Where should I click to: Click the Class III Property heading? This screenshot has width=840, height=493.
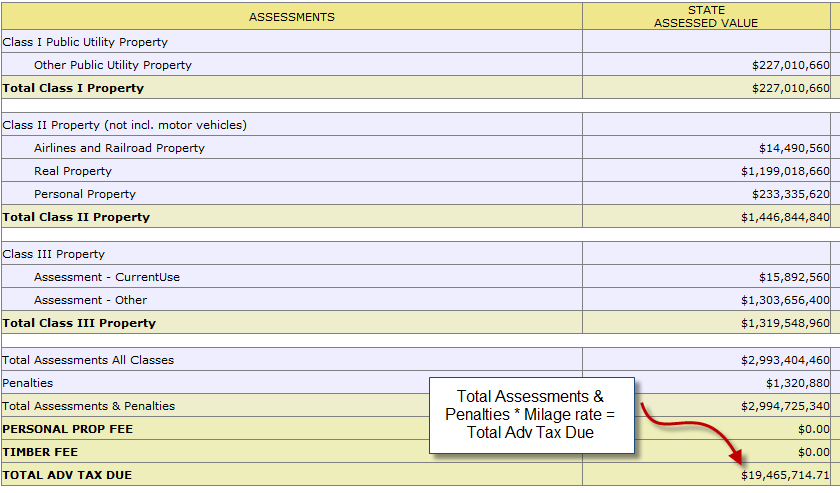coord(54,254)
